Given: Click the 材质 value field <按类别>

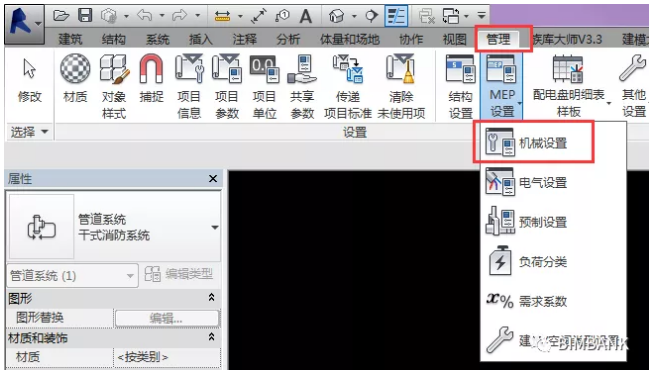Looking at the screenshot, I should tap(167, 357).
